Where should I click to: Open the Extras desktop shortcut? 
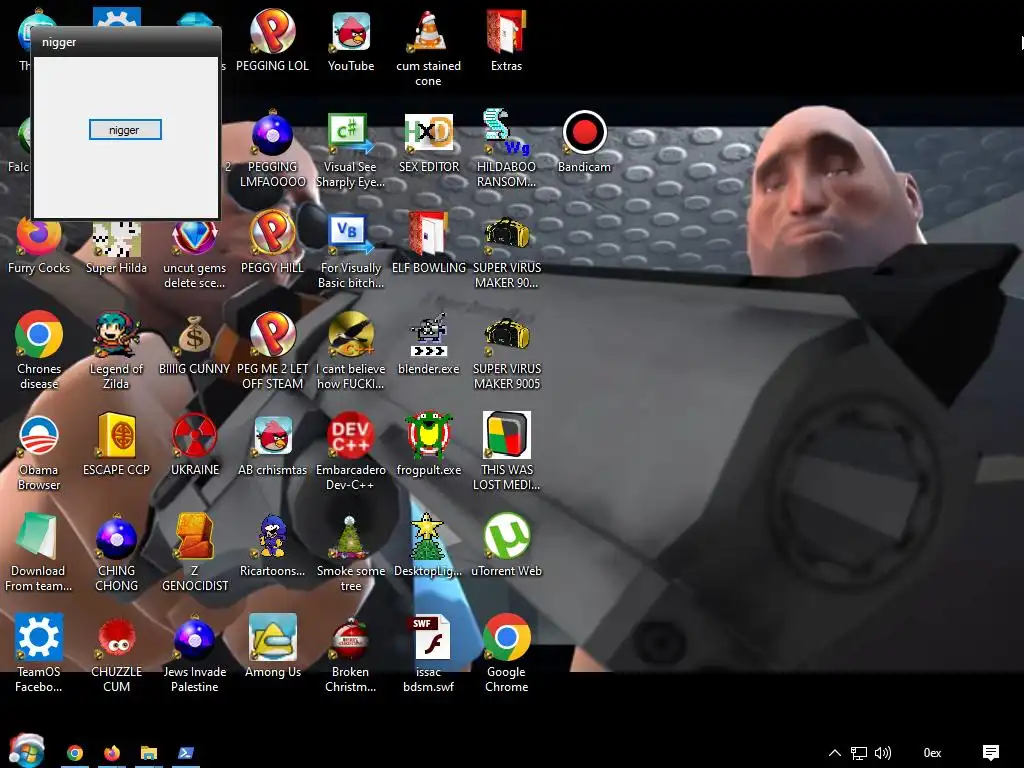click(506, 33)
